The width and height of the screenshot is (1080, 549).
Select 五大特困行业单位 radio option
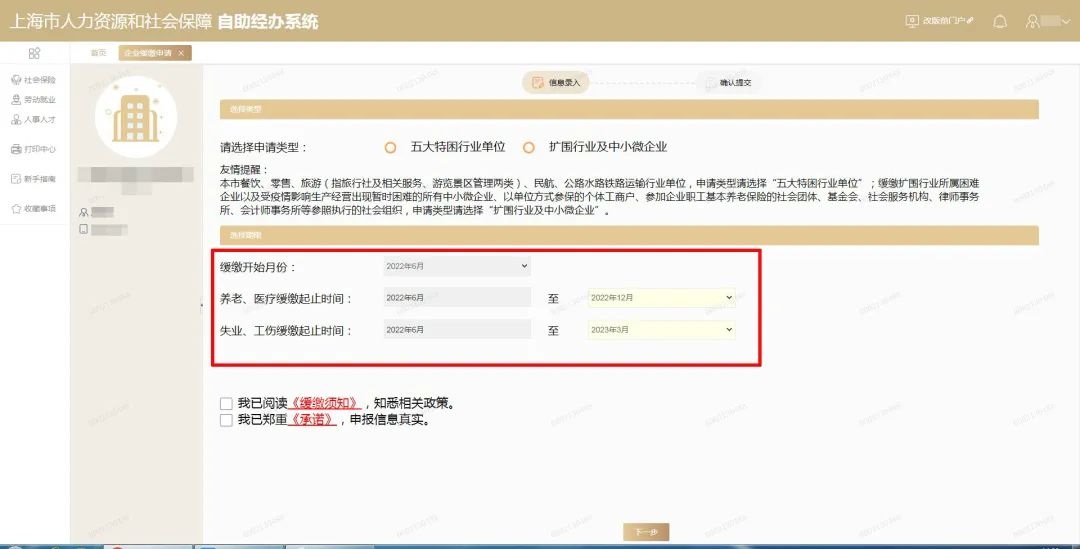391,147
